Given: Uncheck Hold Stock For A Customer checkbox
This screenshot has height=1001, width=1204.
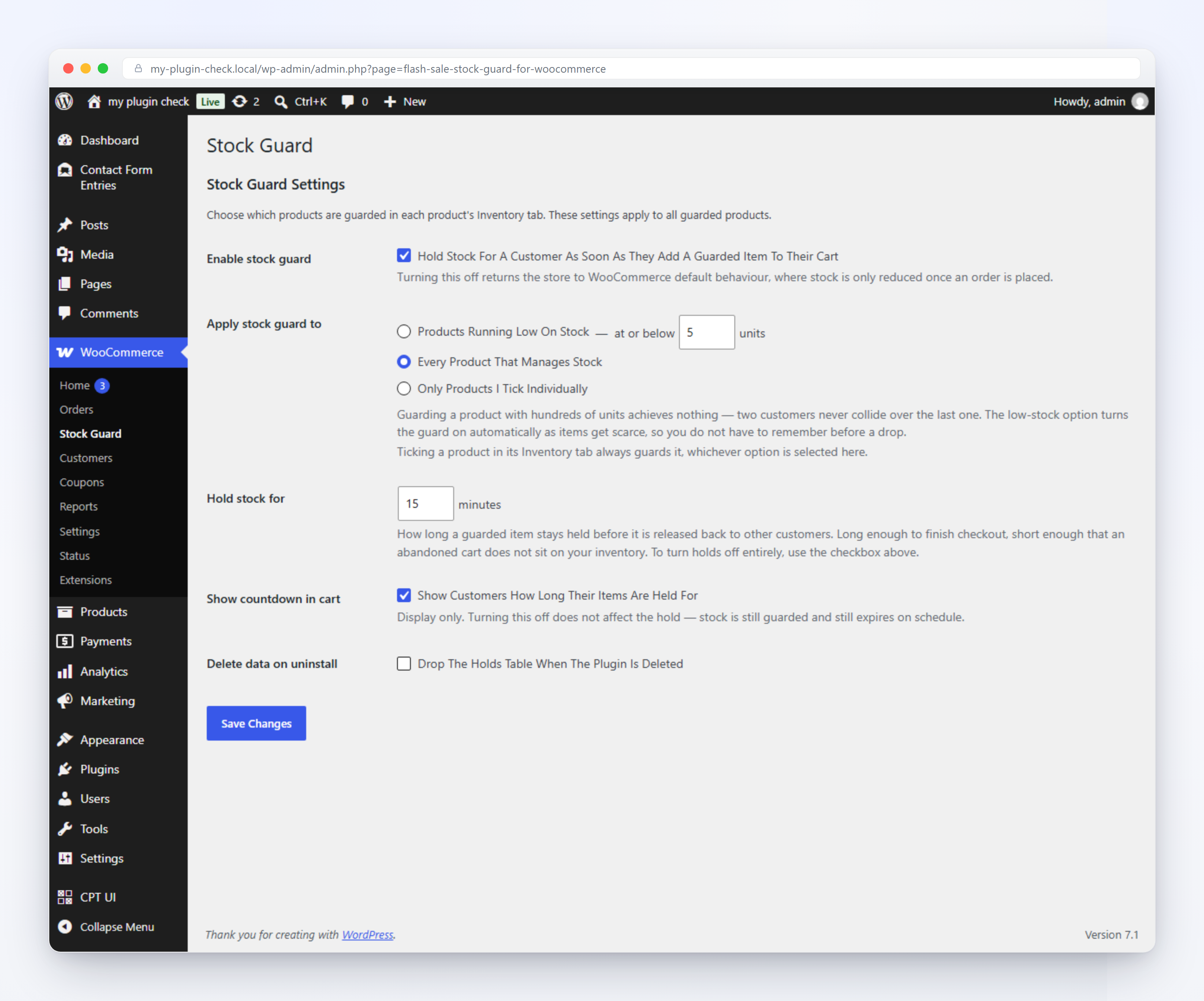Looking at the screenshot, I should (x=403, y=256).
